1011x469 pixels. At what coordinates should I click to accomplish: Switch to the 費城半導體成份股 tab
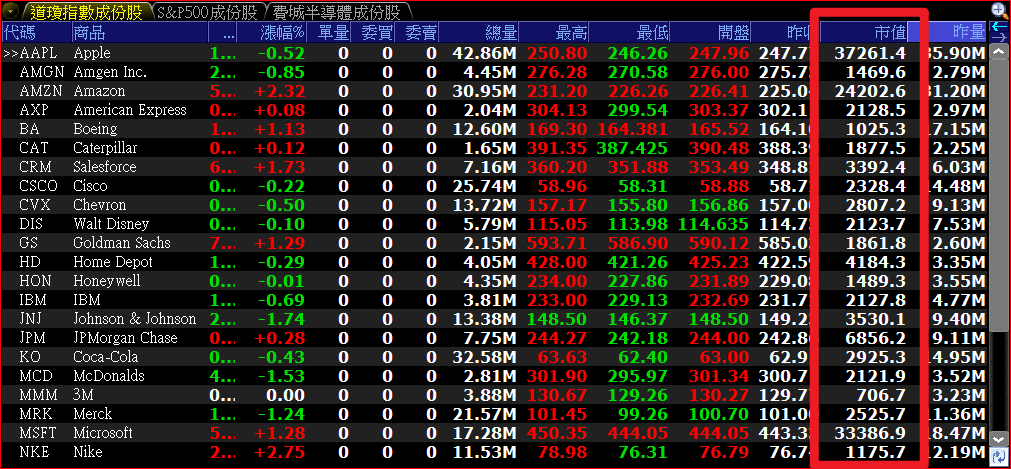[x=336, y=12]
